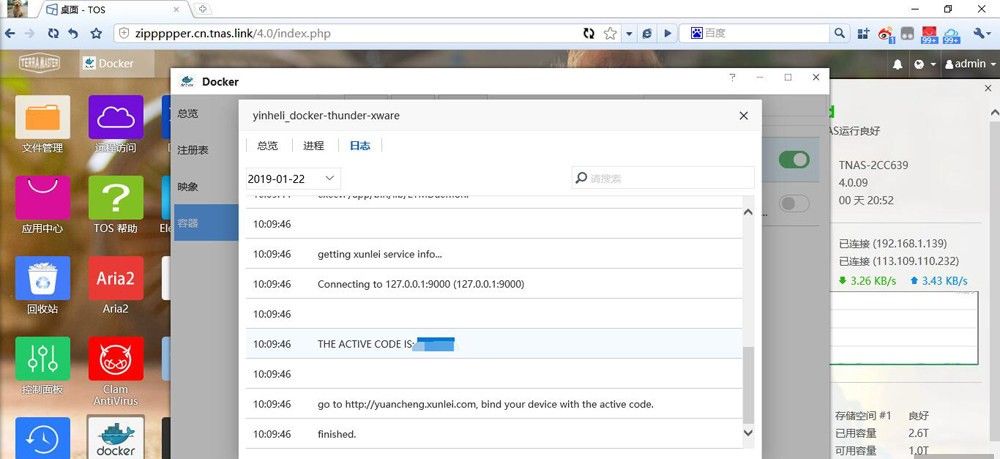The width and height of the screenshot is (1000, 459).
Task: Click the log list scroll-down arrow
Action: [x=749, y=433]
